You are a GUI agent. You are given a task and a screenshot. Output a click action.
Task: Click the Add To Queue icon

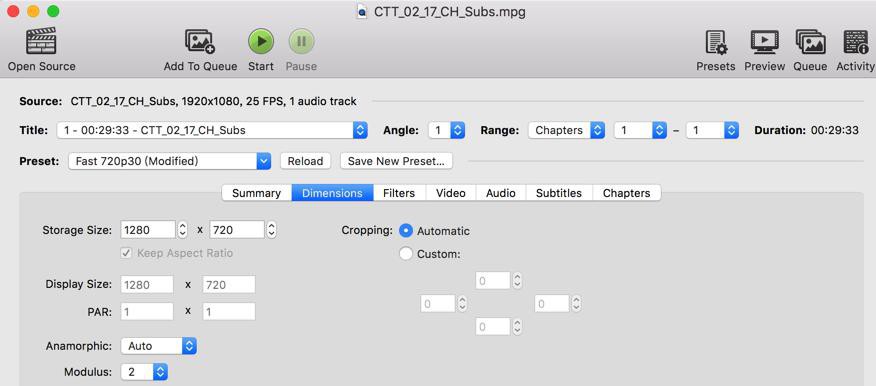[200, 42]
